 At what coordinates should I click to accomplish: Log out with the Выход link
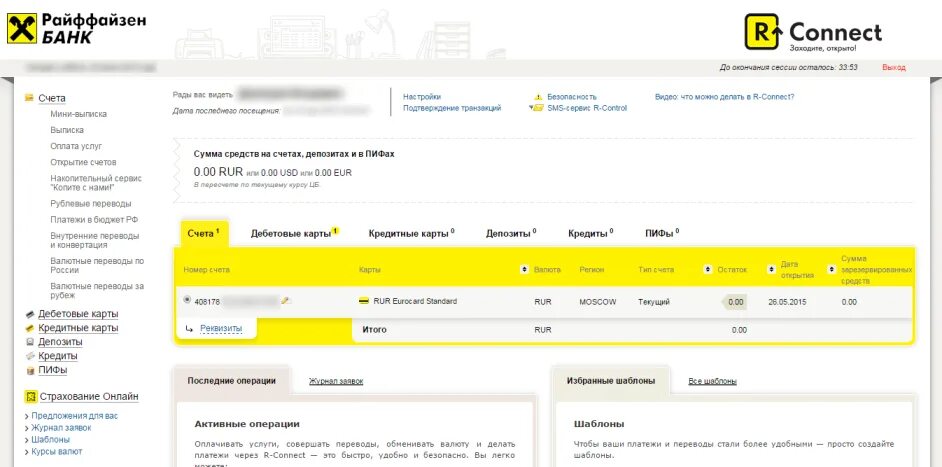pyautogui.click(x=894, y=67)
